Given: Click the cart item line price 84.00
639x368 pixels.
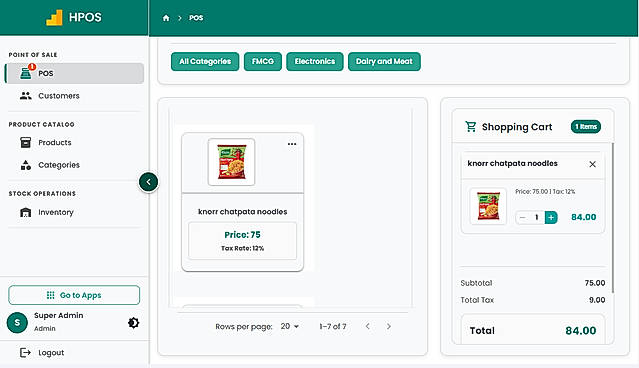Looking at the screenshot, I should point(584,217).
